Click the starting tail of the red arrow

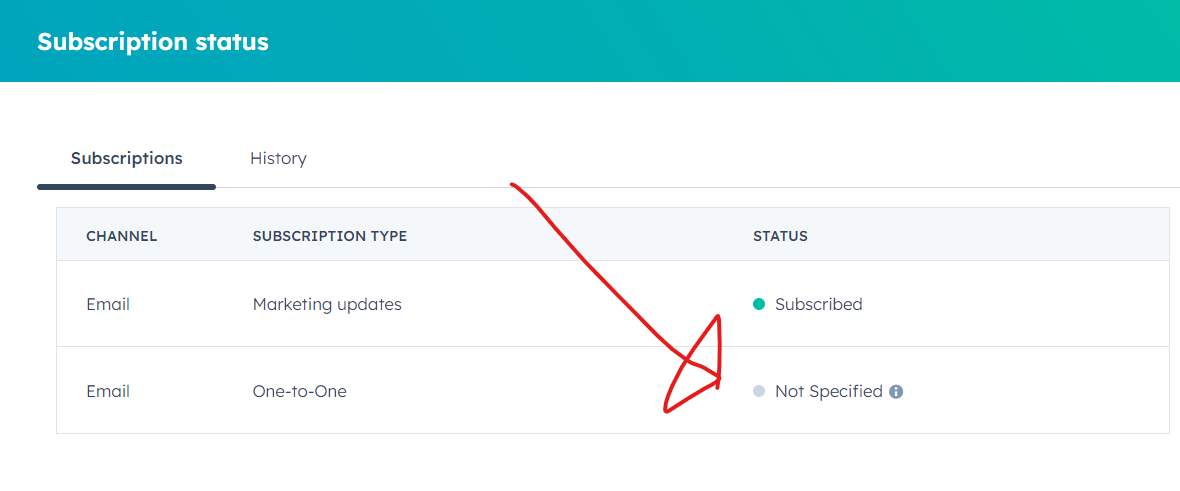(x=514, y=185)
